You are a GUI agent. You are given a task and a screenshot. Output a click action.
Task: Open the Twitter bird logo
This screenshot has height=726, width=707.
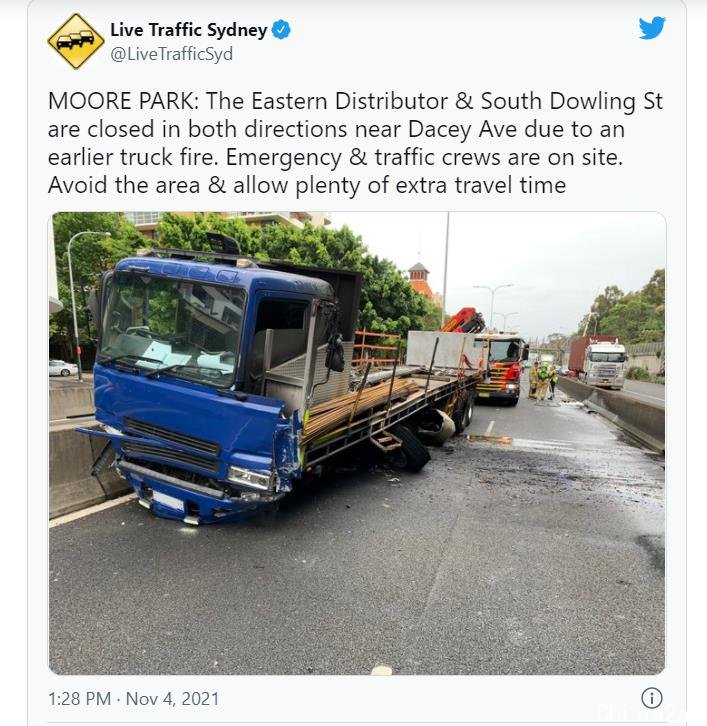(x=652, y=28)
